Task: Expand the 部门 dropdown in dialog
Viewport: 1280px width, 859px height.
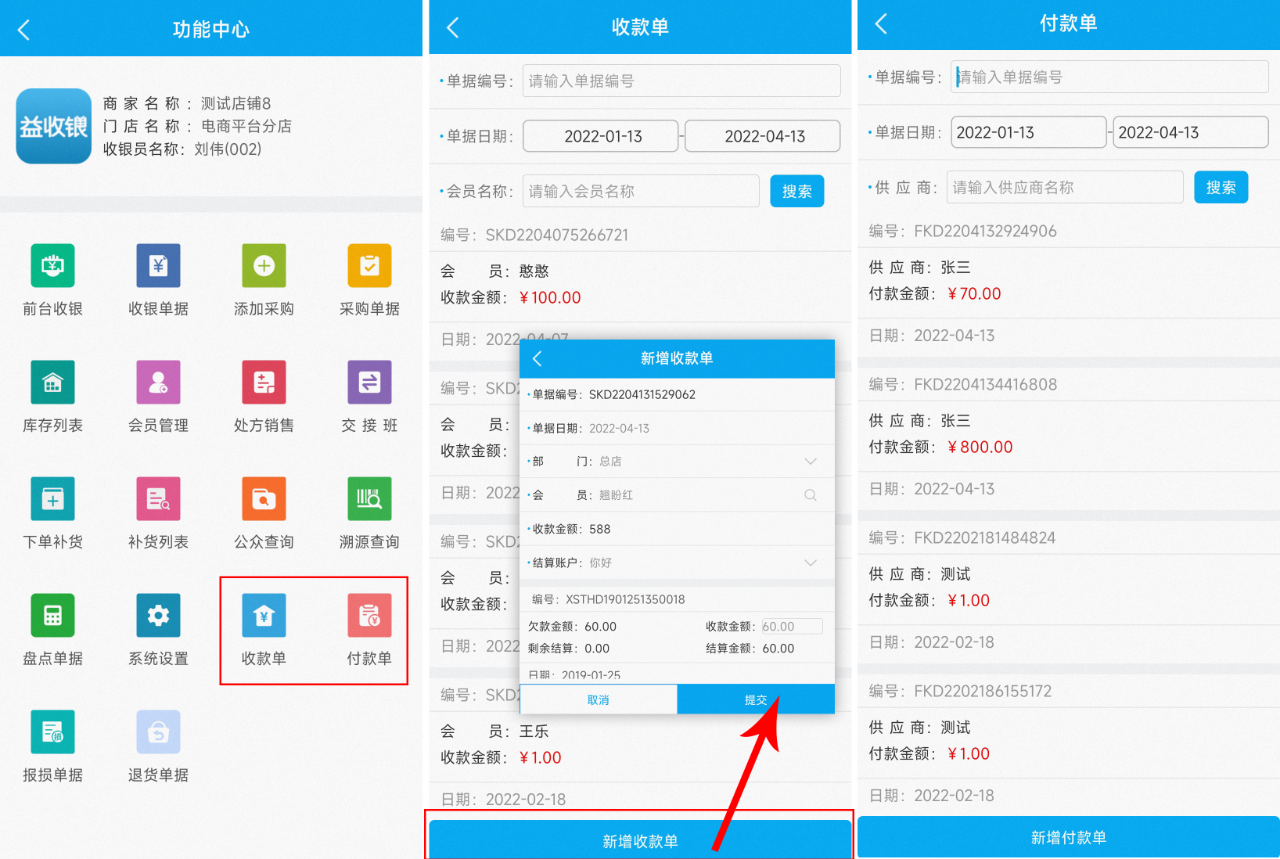Action: point(810,462)
